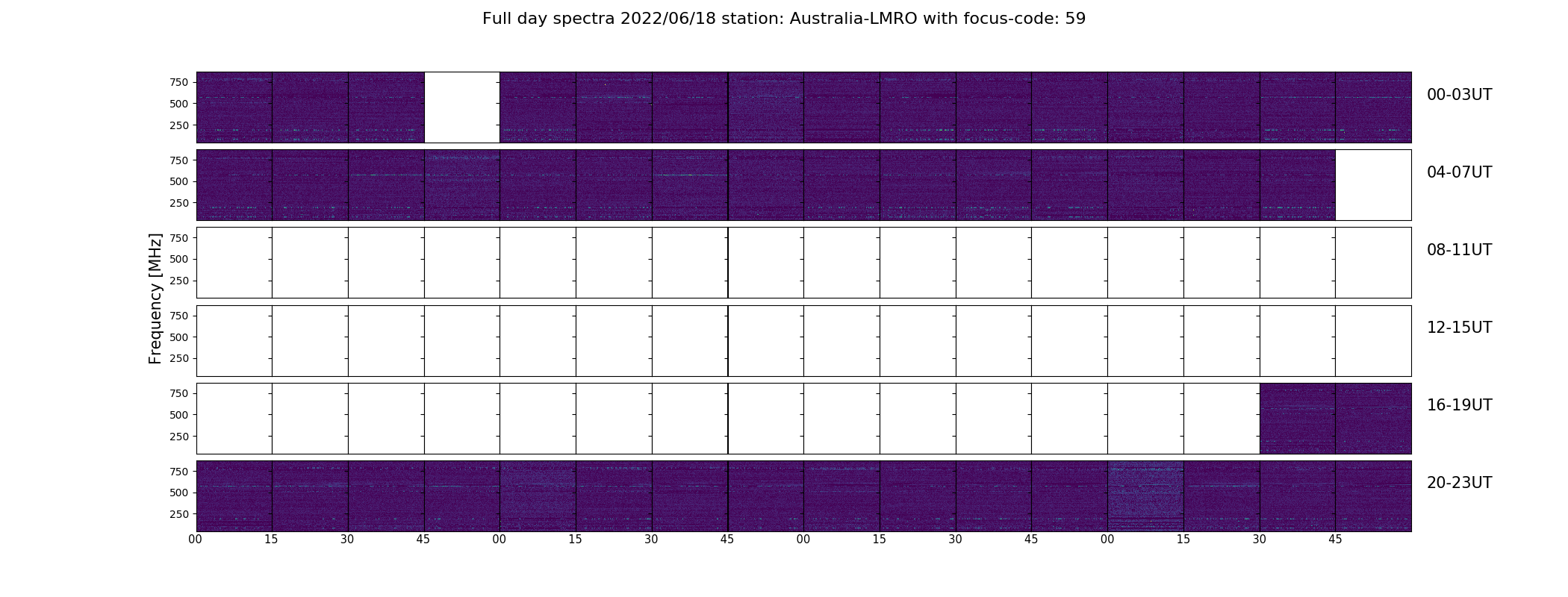Select the '08-11UT' row label
This screenshot has width=1568, height=597.
point(1459,250)
